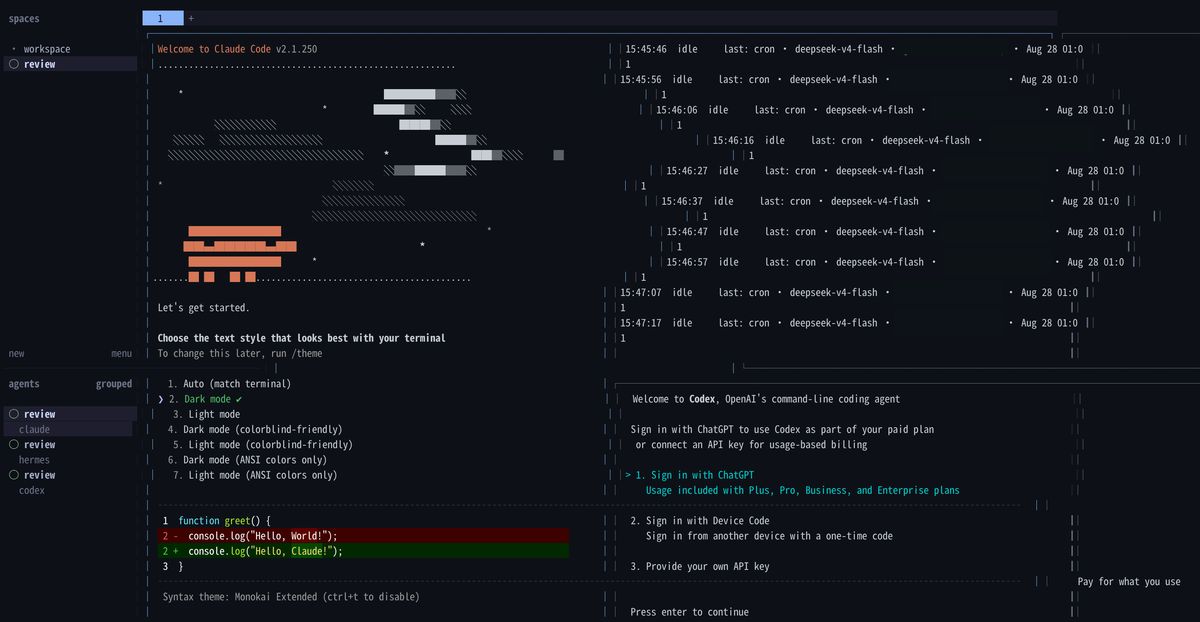
Task: Choose theme option 3. Light mode
Action: click(x=206, y=414)
